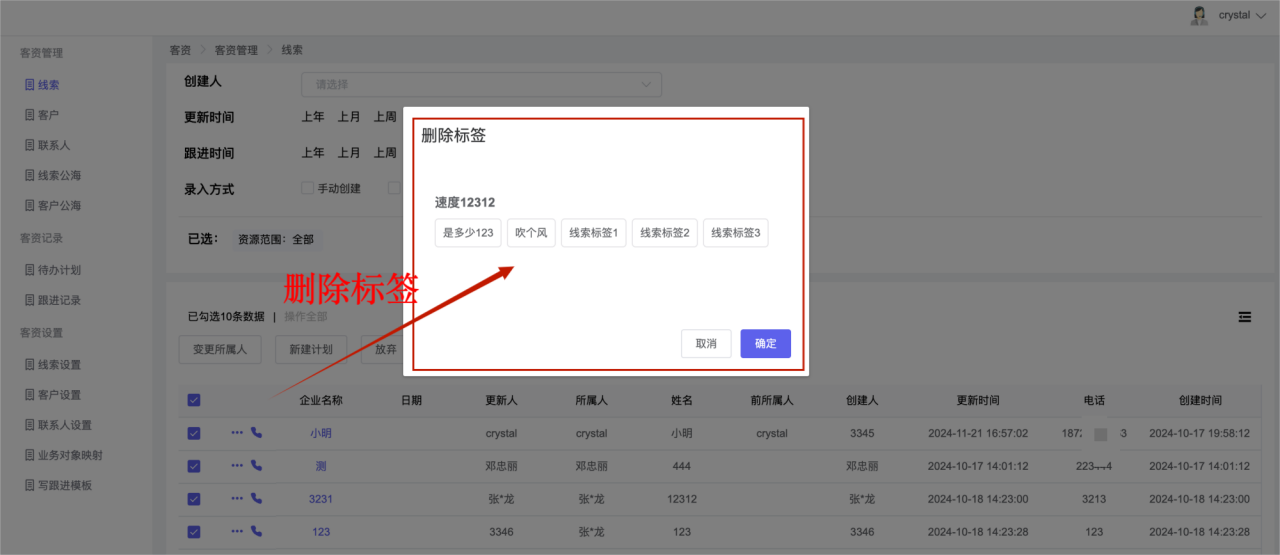Click the crystal user avatar icon
This screenshot has height=555, width=1280.
[x=1199, y=15]
